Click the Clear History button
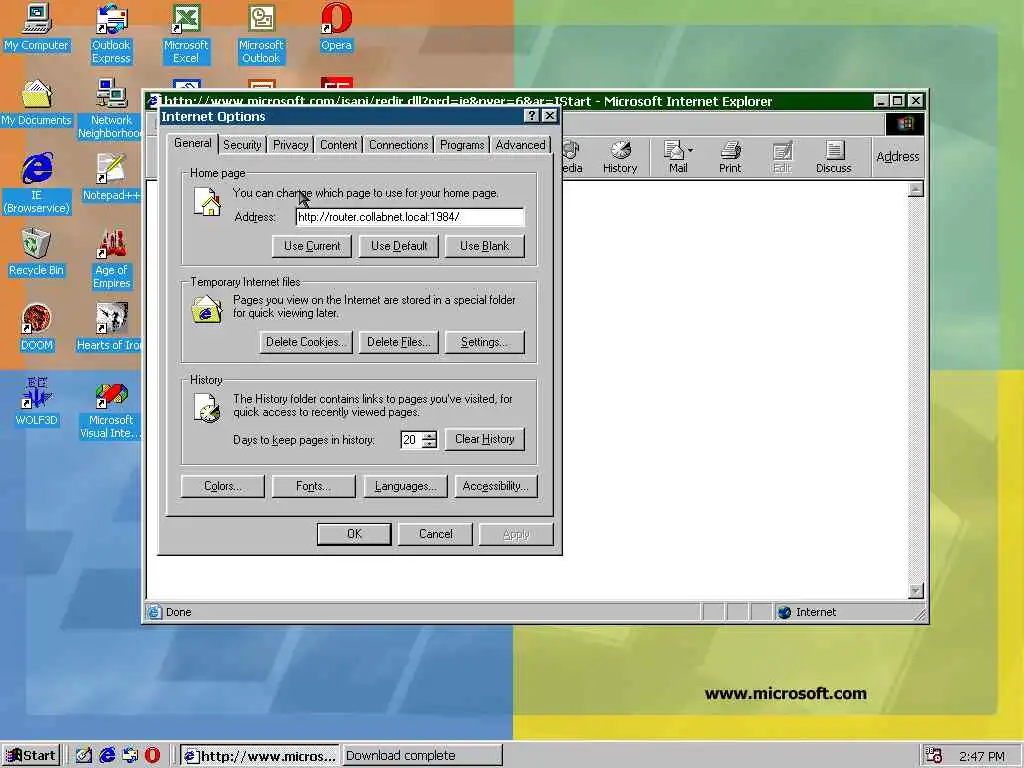The height and width of the screenshot is (768, 1024). click(x=485, y=440)
